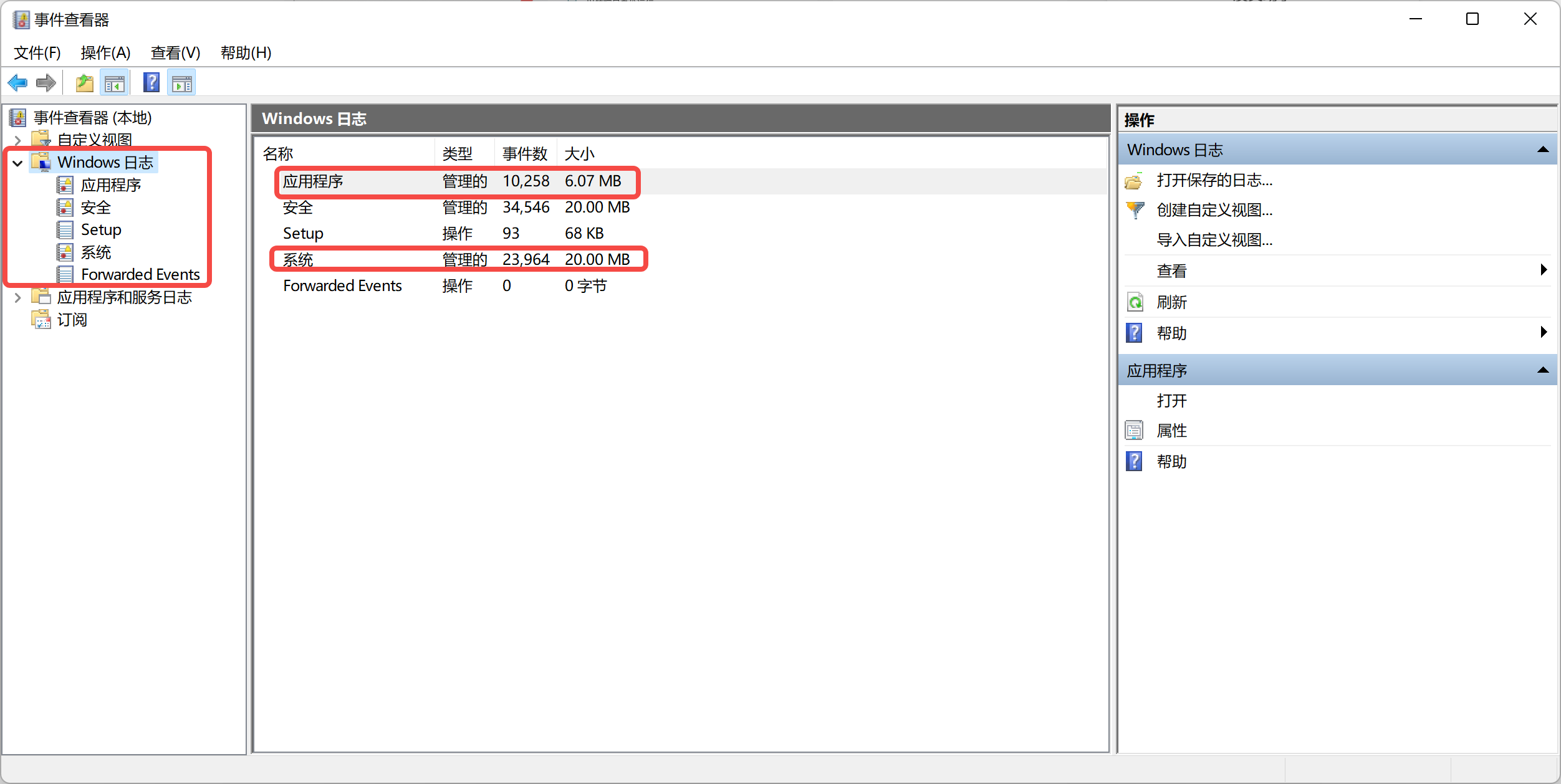Sort by the 类型 column header
1561x784 pixels.
pos(464,153)
